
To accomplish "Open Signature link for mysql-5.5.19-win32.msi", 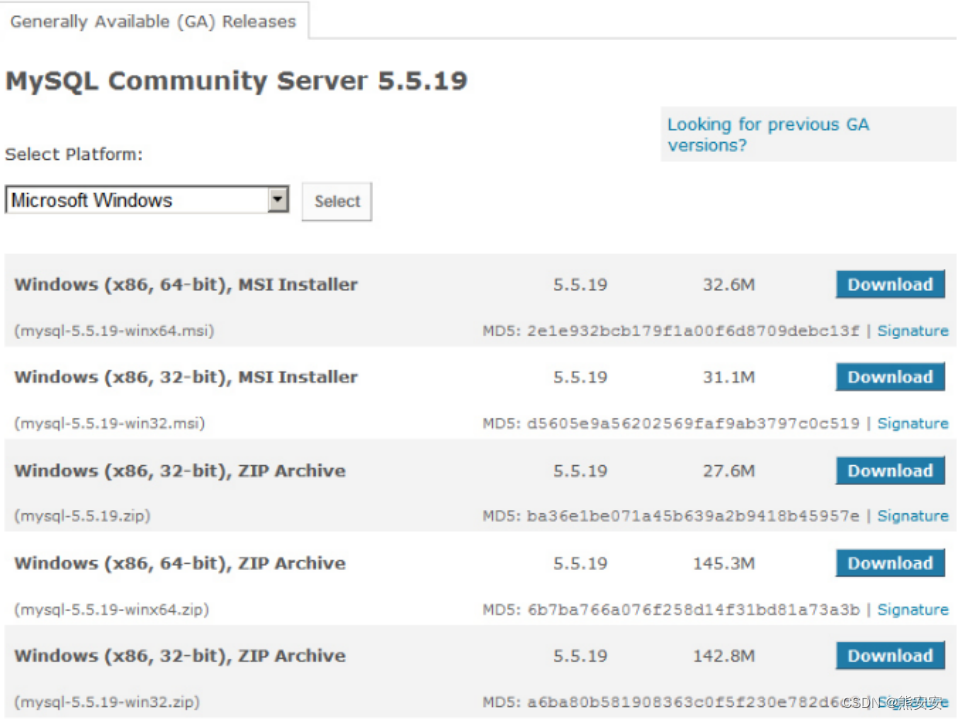I will point(913,423).
